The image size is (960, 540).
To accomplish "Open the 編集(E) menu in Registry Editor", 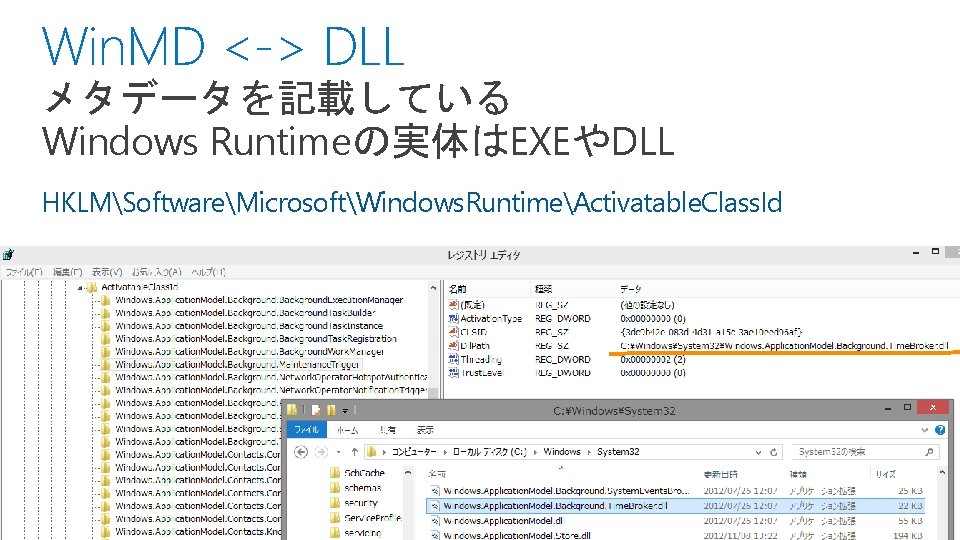I will 67,272.
